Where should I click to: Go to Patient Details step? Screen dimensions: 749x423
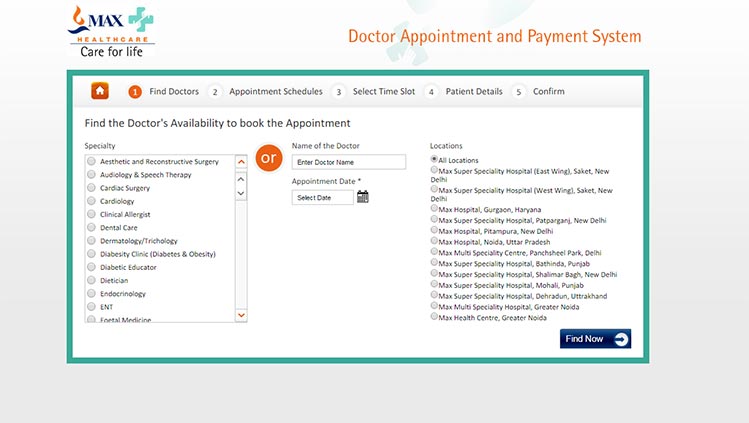coord(474,91)
